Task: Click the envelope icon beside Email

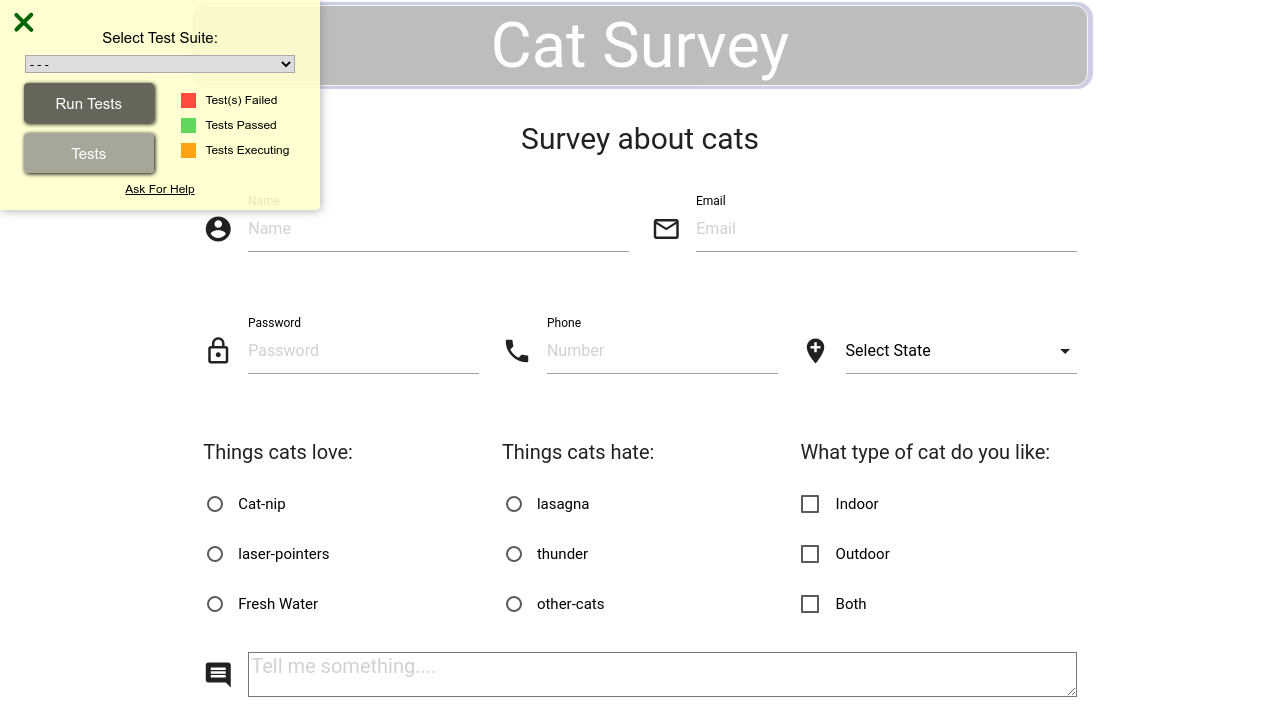Action: pyautogui.click(x=666, y=229)
